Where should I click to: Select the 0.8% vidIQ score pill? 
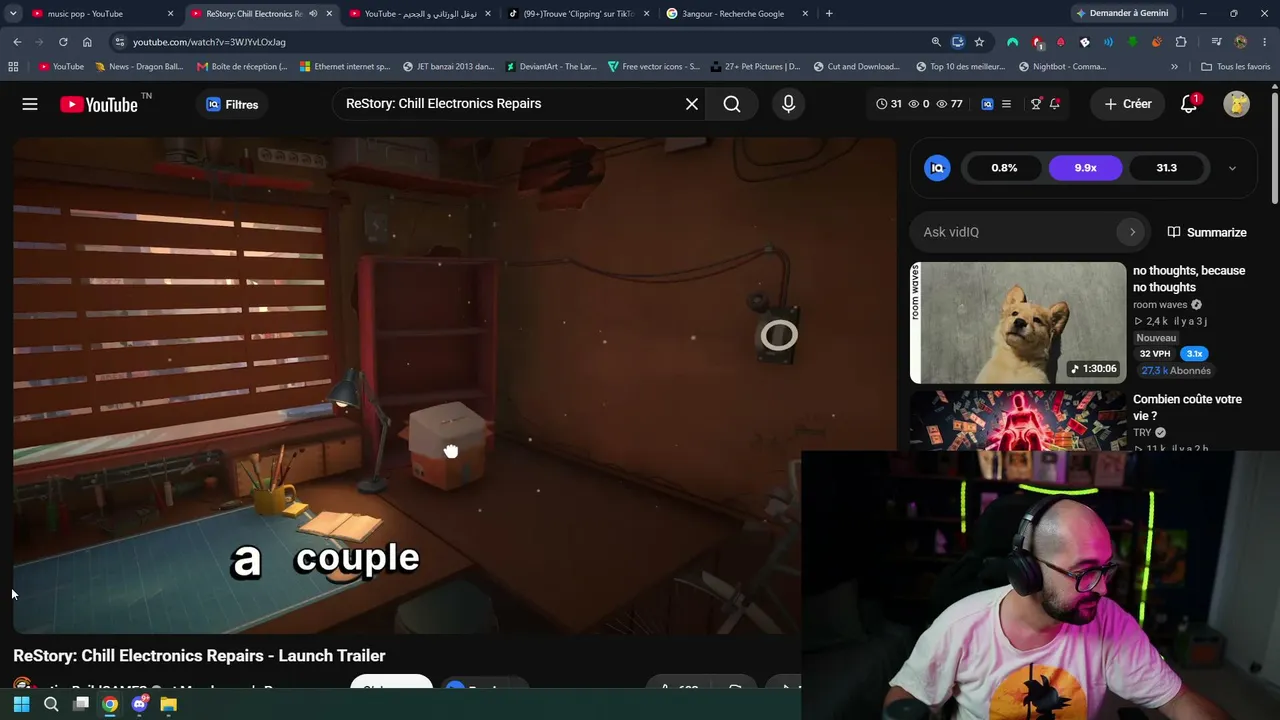1004,168
